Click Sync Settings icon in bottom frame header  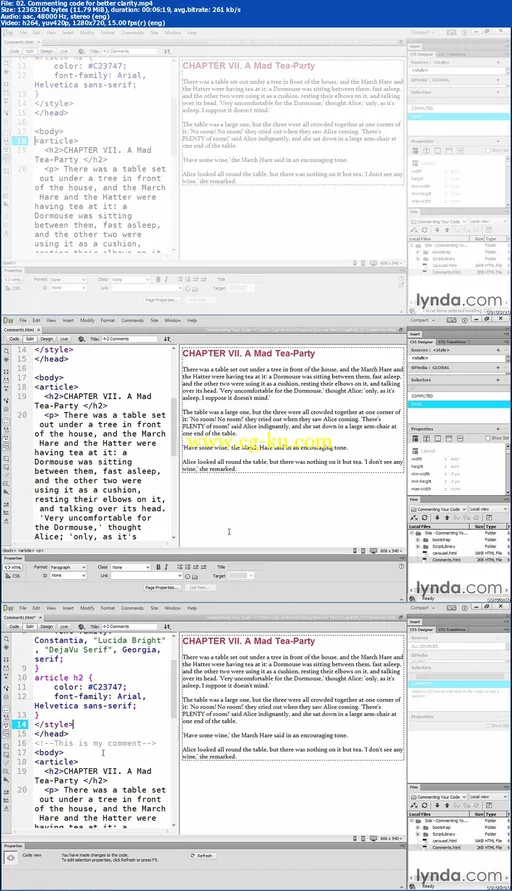point(452,607)
